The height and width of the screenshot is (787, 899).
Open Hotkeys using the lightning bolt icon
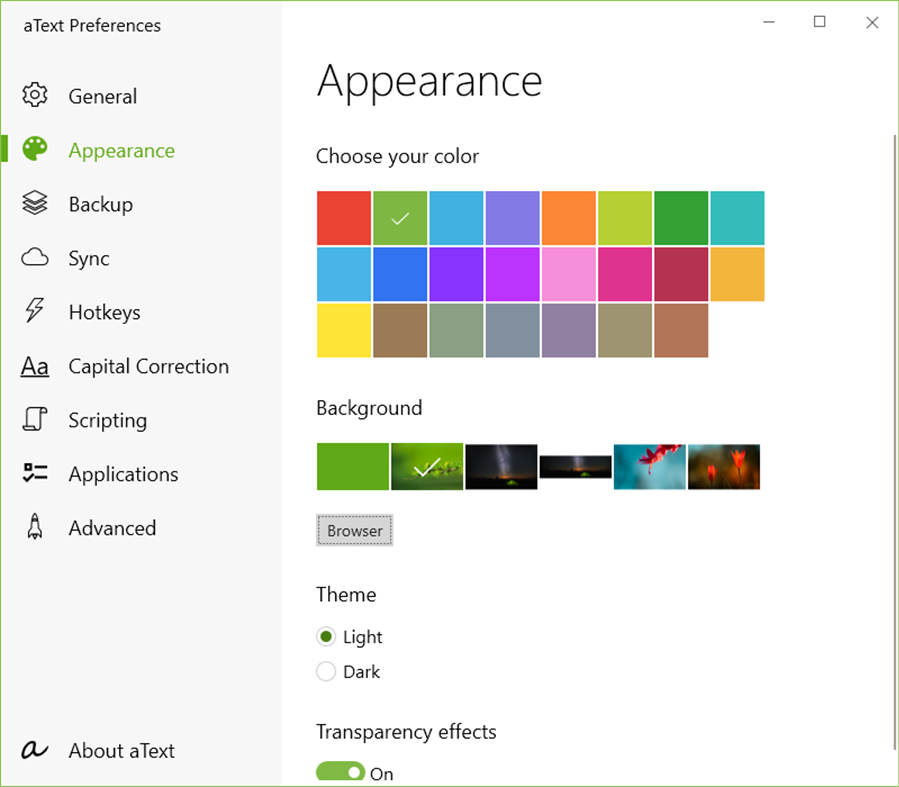tap(34, 311)
